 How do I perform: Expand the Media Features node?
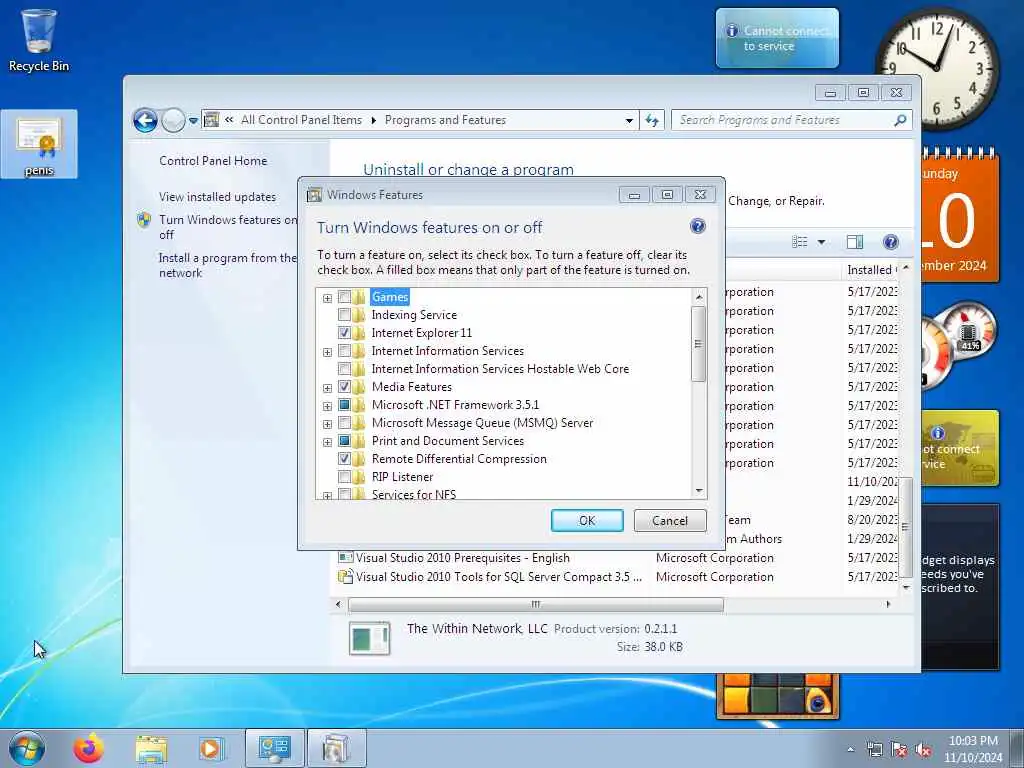coord(327,388)
